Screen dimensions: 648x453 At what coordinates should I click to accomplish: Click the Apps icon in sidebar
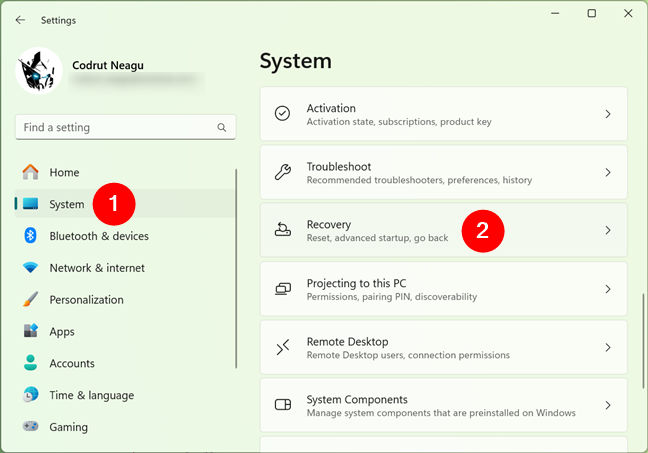coord(31,331)
